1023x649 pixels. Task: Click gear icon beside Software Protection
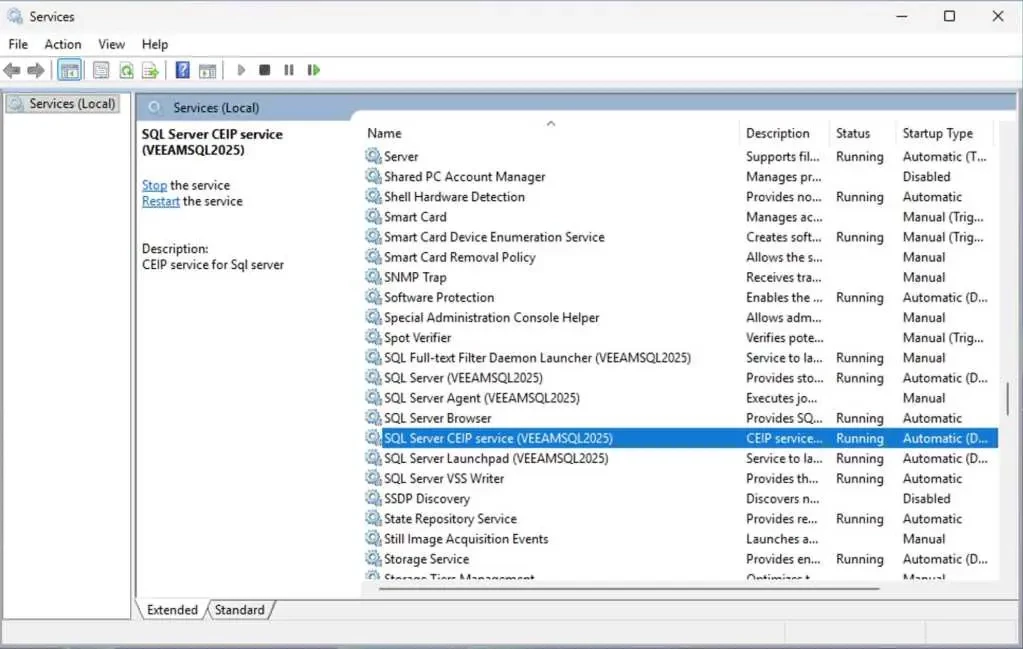click(x=373, y=297)
